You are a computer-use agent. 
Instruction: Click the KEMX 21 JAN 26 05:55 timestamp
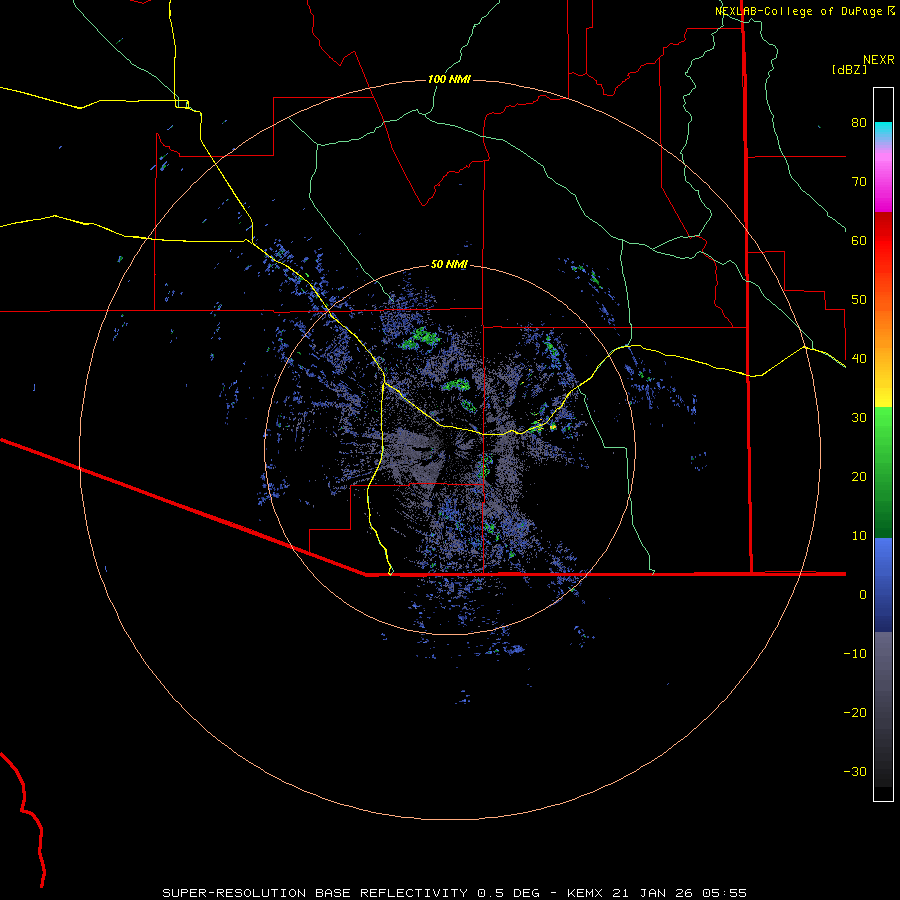point(657,893)
